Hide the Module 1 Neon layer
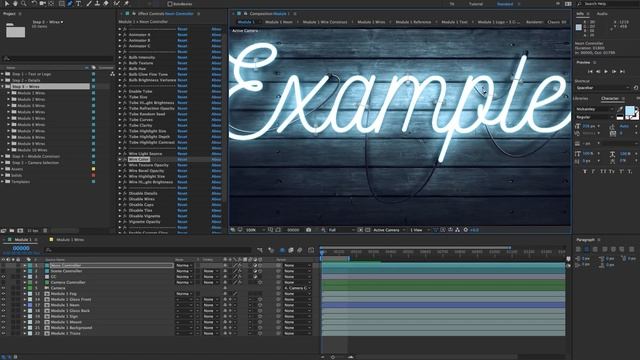 point(3,305)
